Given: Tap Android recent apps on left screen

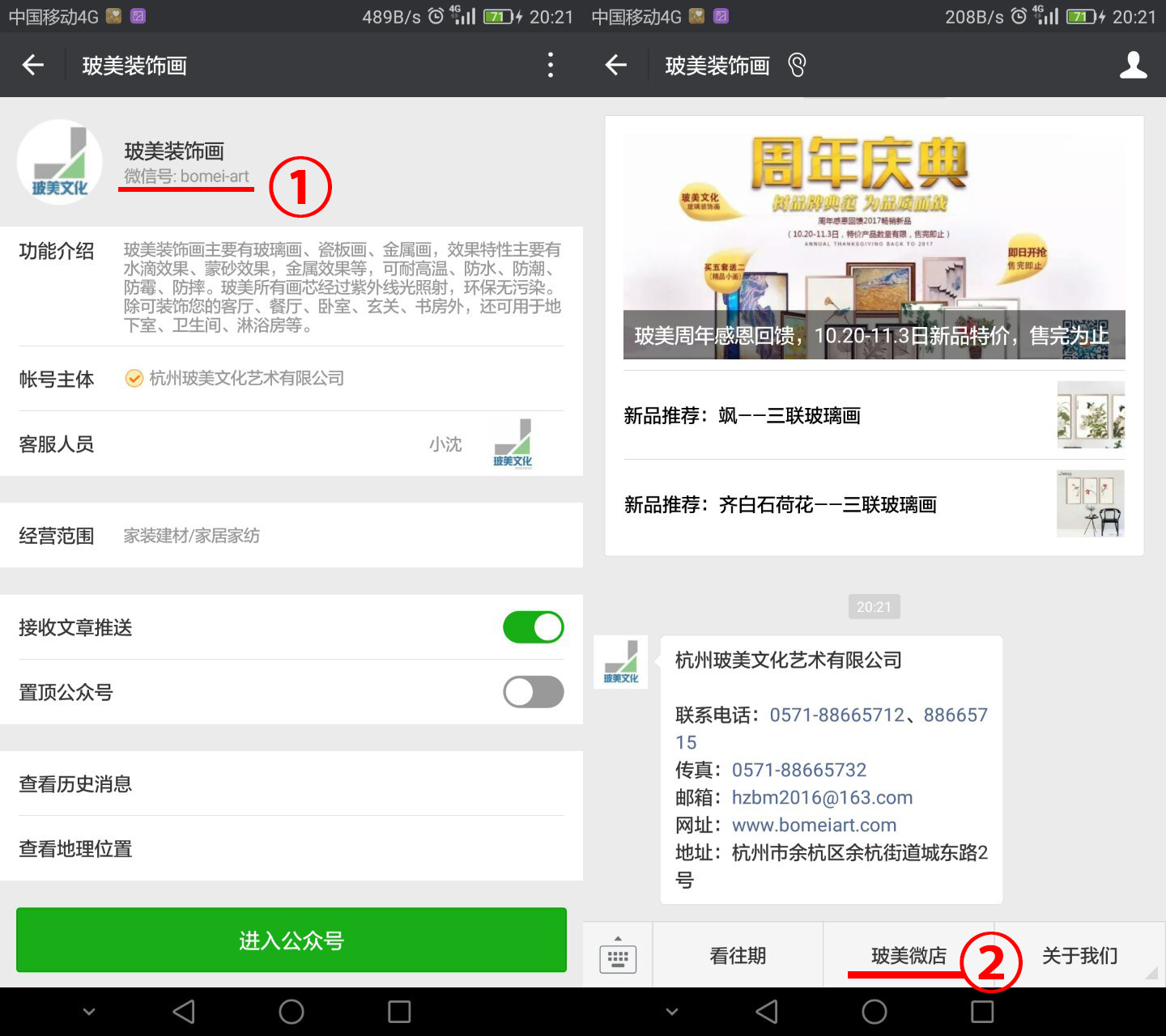Looking at the screenshot, I should pyautogui.click(x=399, y=1012).
